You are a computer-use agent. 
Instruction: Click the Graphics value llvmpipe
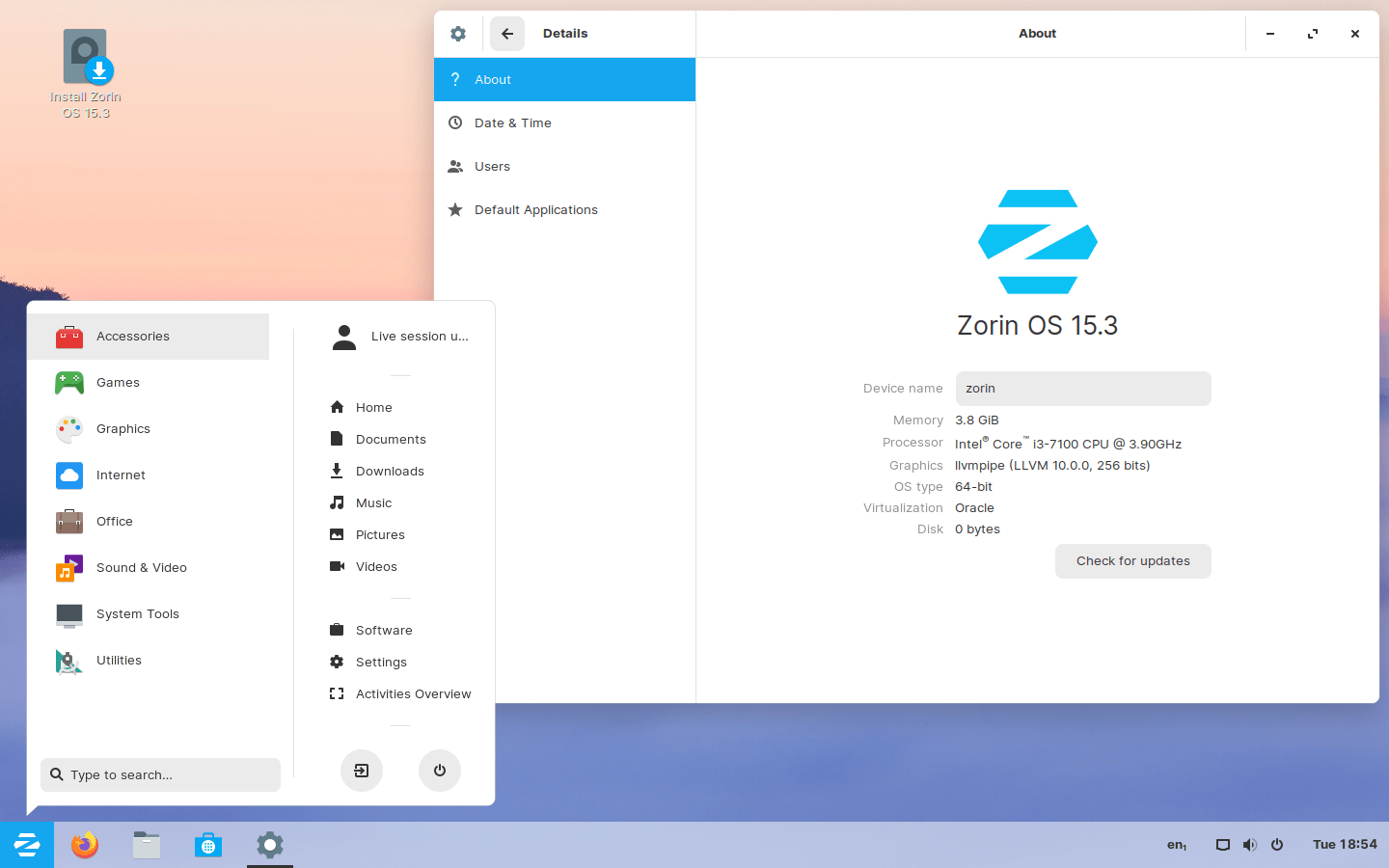1052,466
